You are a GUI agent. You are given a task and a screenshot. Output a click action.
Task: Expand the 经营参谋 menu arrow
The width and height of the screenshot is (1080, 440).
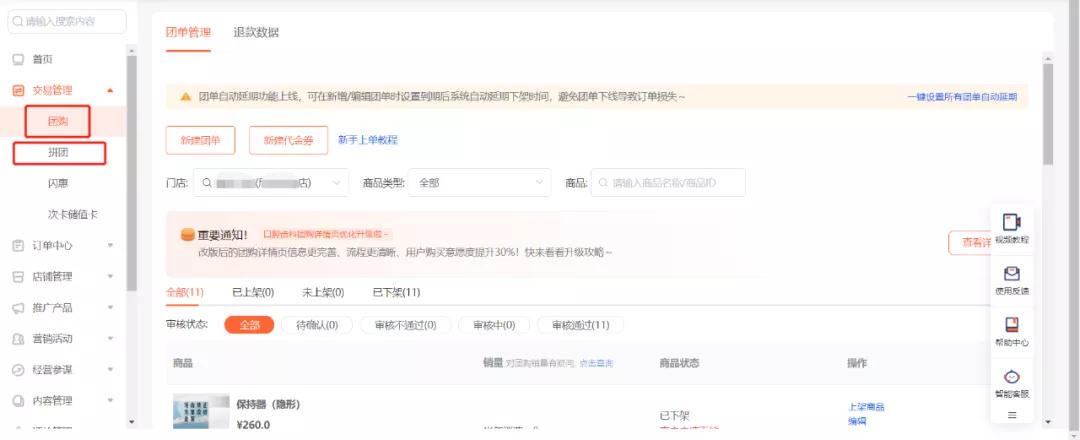pyautogui.click(x=110, y=370)
